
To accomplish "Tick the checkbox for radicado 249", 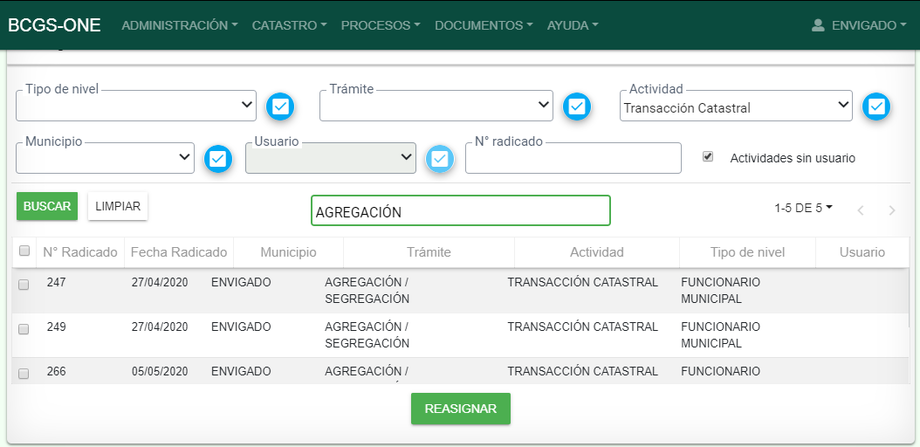I will (x=24, y=328).
